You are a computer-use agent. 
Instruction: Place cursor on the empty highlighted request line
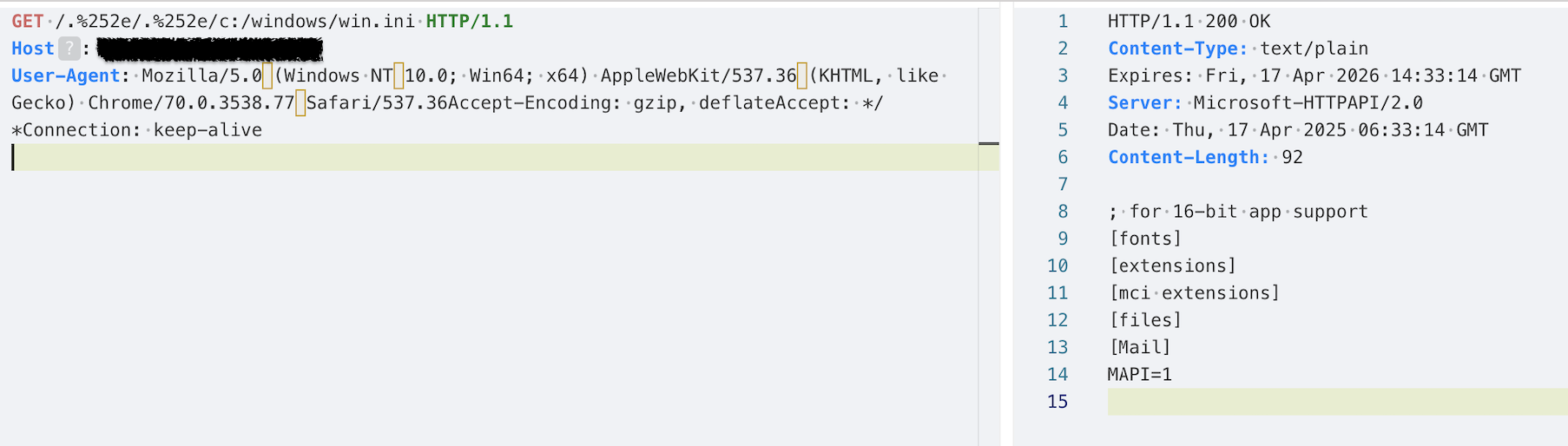[434, 157]
